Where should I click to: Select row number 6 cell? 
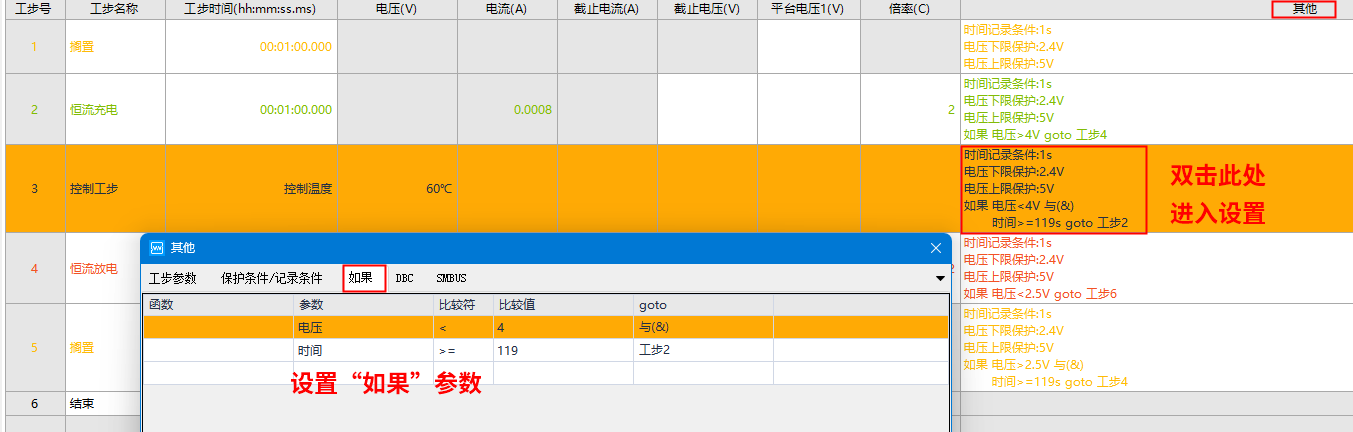point(33,404)
